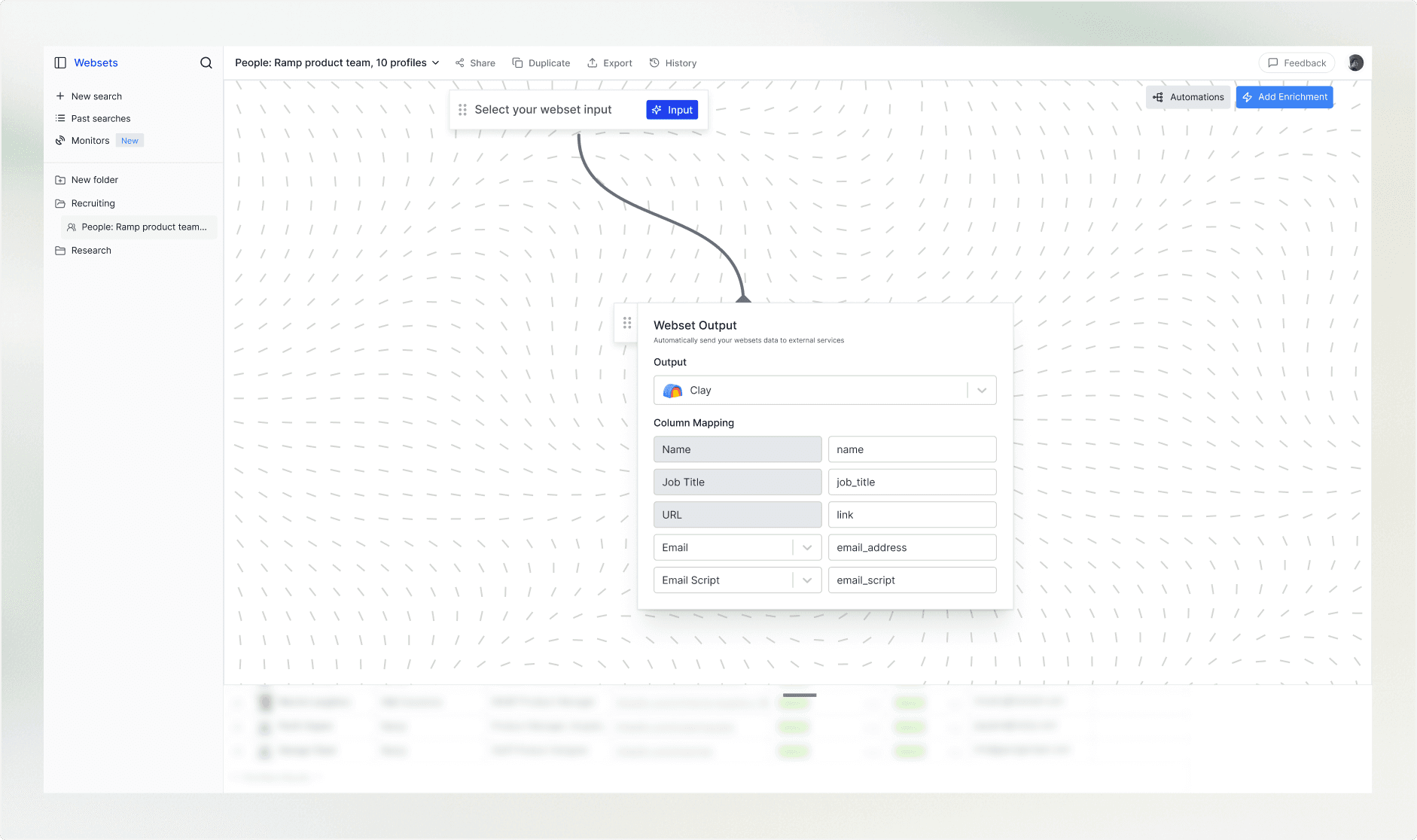Click the sparkle icon in Input button
1417x840 pixels.
(x=657, y=110)
